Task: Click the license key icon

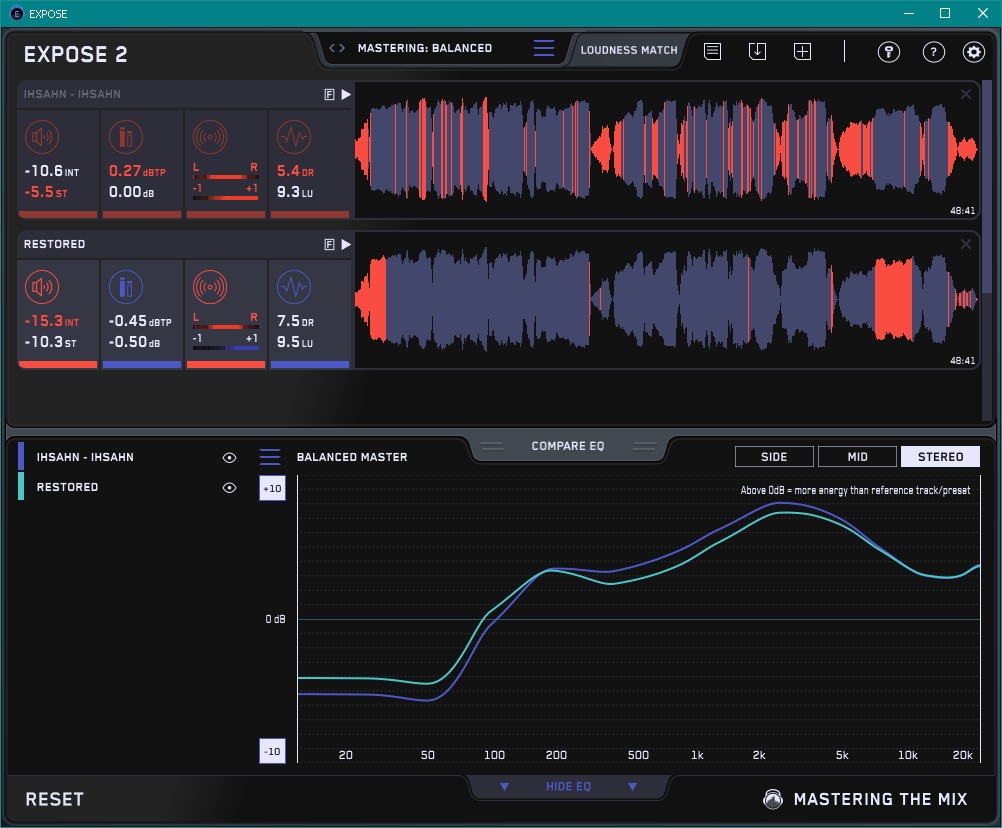Action: tap(889, 52)
